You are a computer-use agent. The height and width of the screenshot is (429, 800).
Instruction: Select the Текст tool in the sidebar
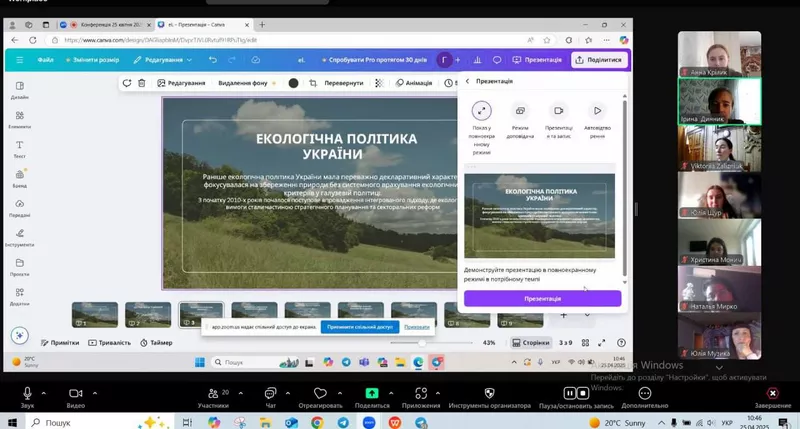[19, 149]
